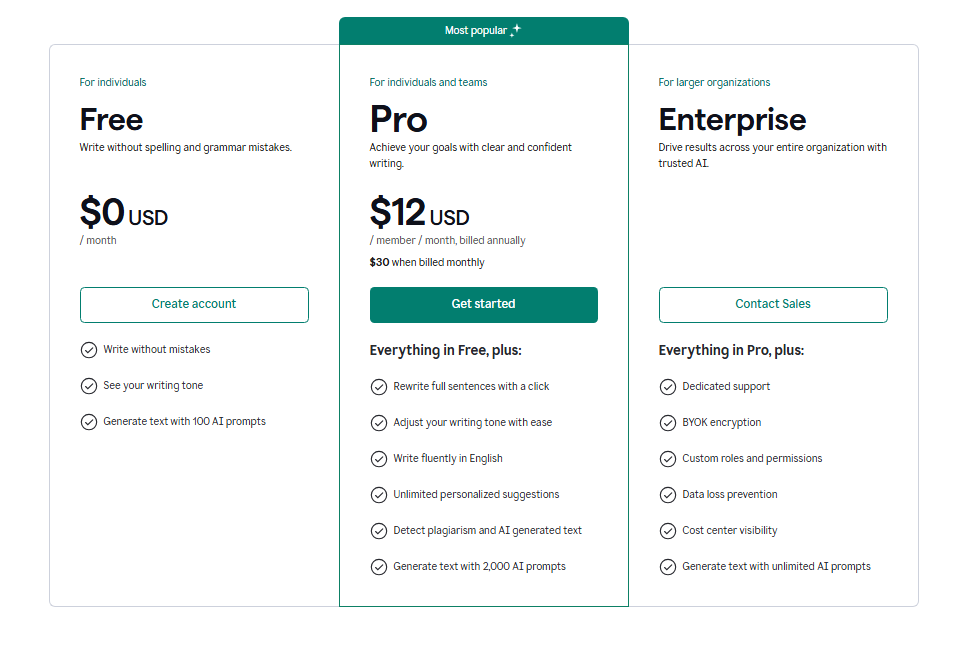Click checkmark icon next to BYOK encryption

[667, 423]
